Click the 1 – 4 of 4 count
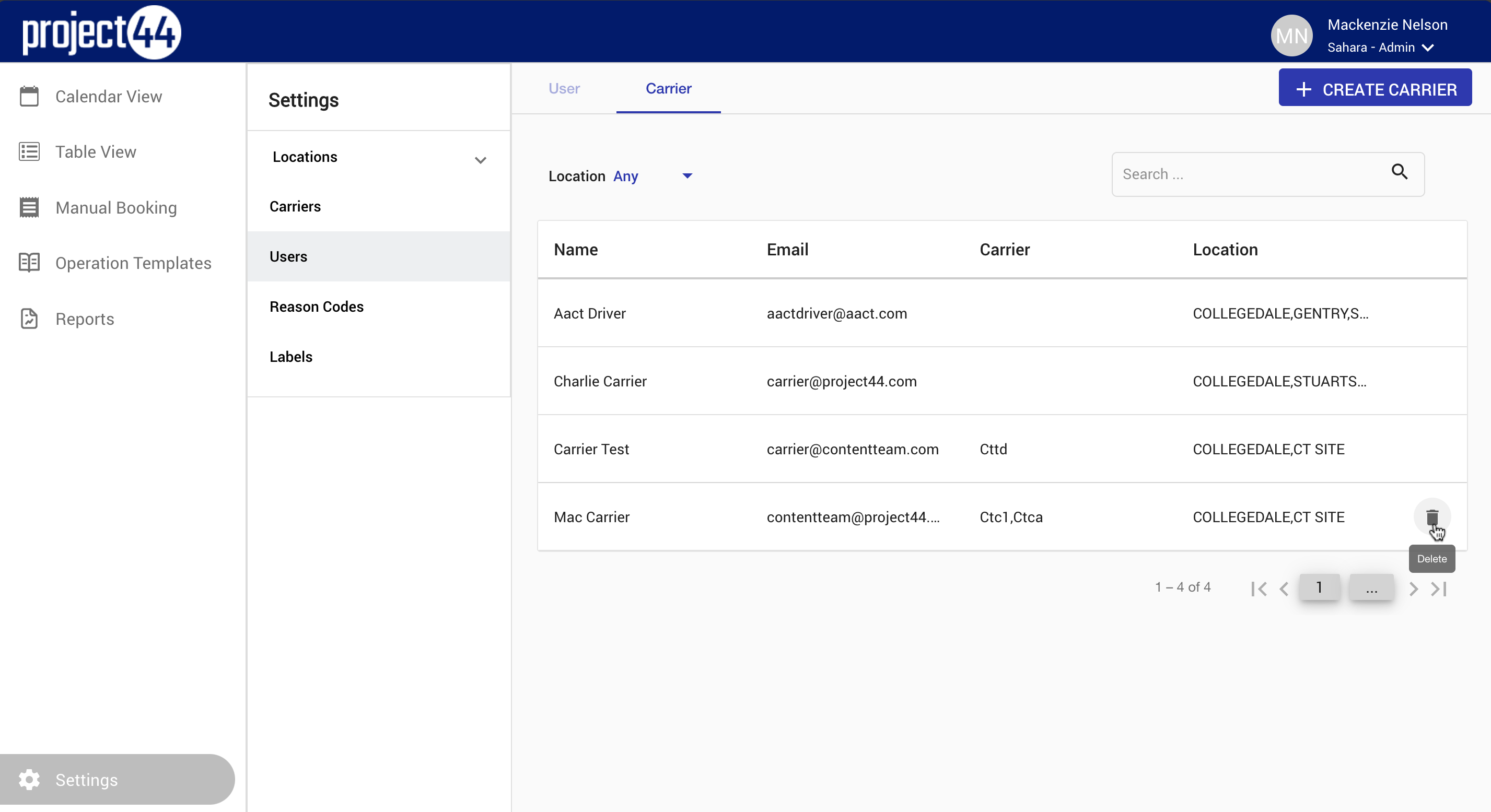Screen dimensions: 1491x812 [x=1182, y=587]
